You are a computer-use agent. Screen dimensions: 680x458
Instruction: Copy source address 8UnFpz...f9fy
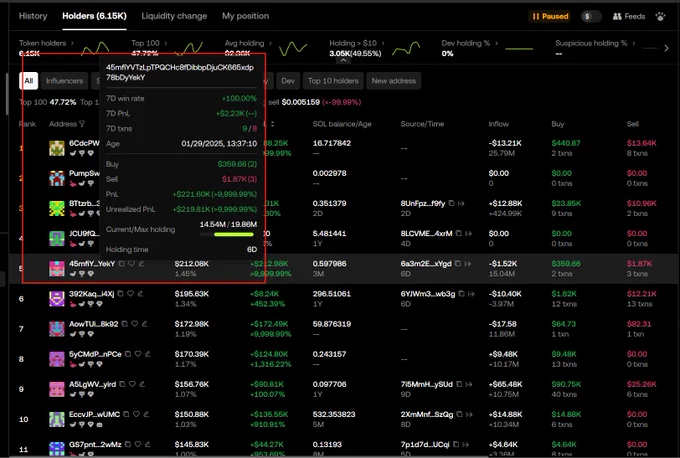[451, 203]
